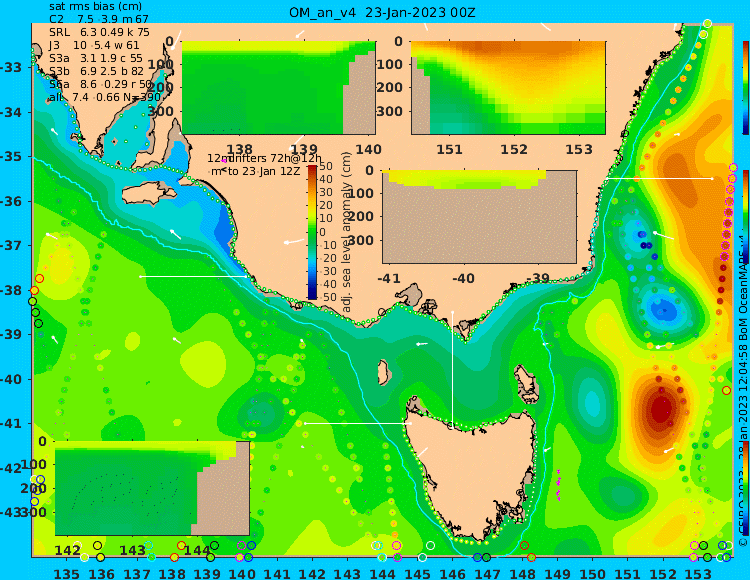Click the -33 latitude label on left axis
This screenshot has width=750, height=580.
pyautogui.click(x=11, y=67)
